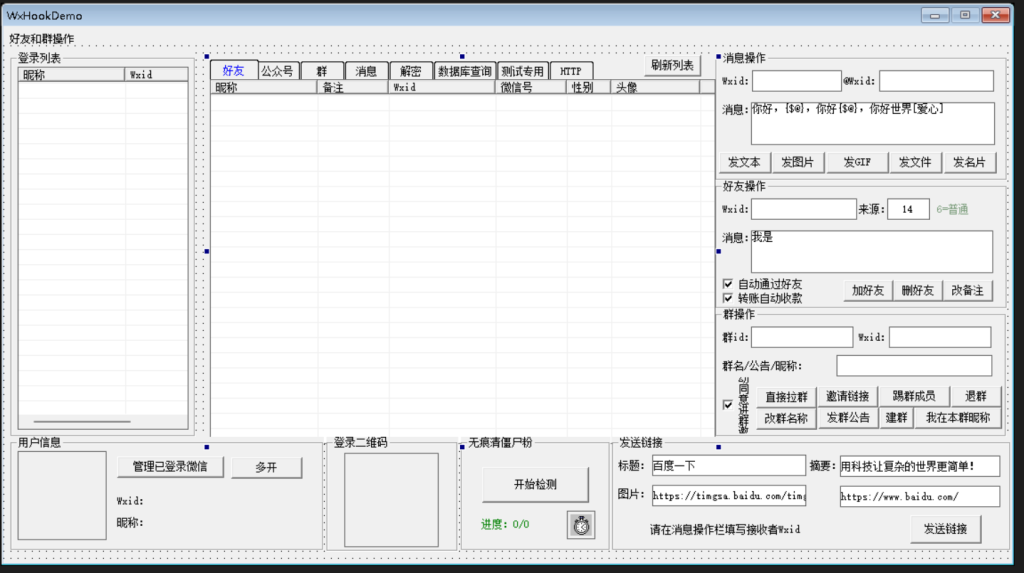
Task: Click the 邀请链接 button
Action: point(847,396)
